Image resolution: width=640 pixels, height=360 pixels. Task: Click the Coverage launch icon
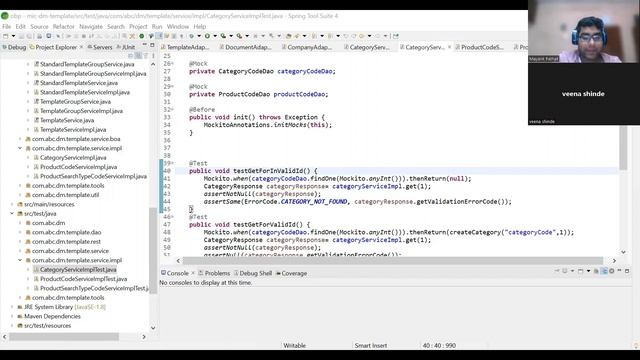coord(223,36)
